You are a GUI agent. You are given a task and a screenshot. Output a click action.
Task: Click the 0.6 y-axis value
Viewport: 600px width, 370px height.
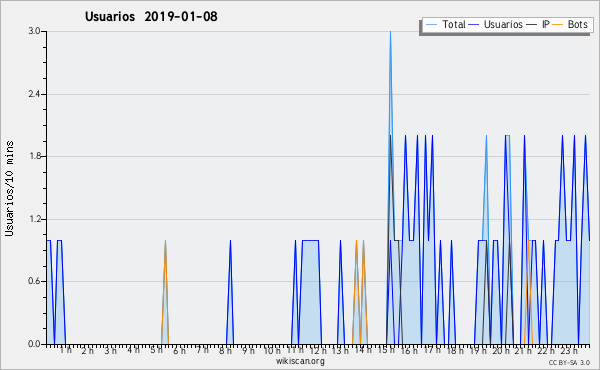click(34, 281)
